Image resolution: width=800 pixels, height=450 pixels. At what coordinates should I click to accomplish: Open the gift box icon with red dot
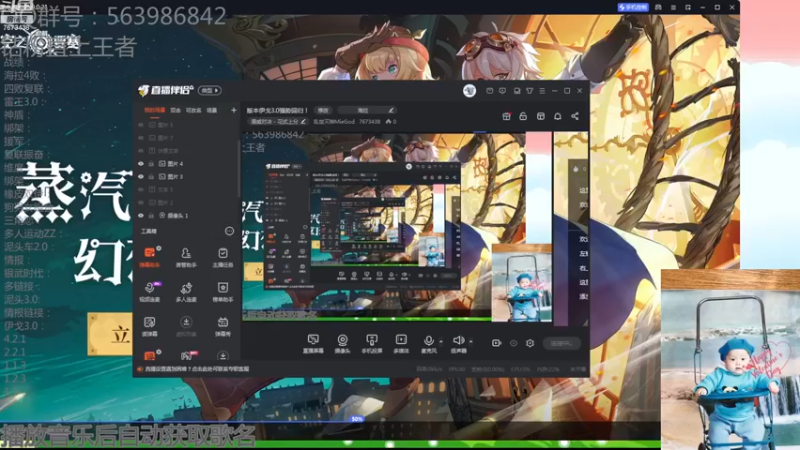(506, 116)
